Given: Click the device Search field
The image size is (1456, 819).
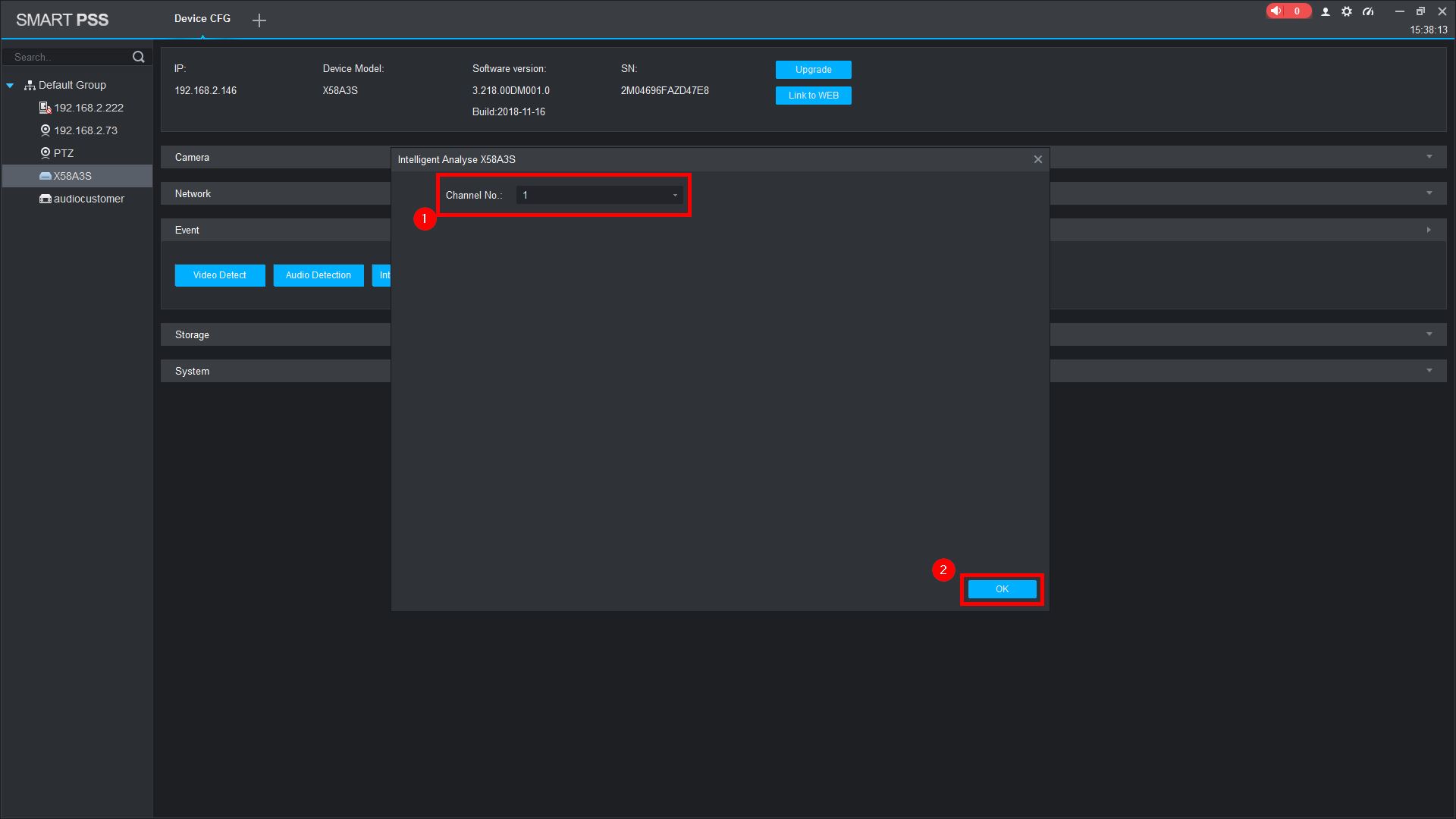Looking at the screenshot, I should [68, 57].
